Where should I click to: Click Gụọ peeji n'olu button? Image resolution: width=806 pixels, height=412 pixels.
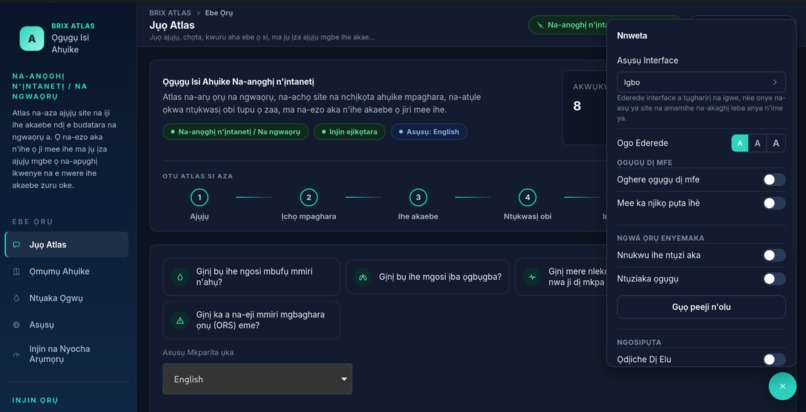tap(701, 307)
